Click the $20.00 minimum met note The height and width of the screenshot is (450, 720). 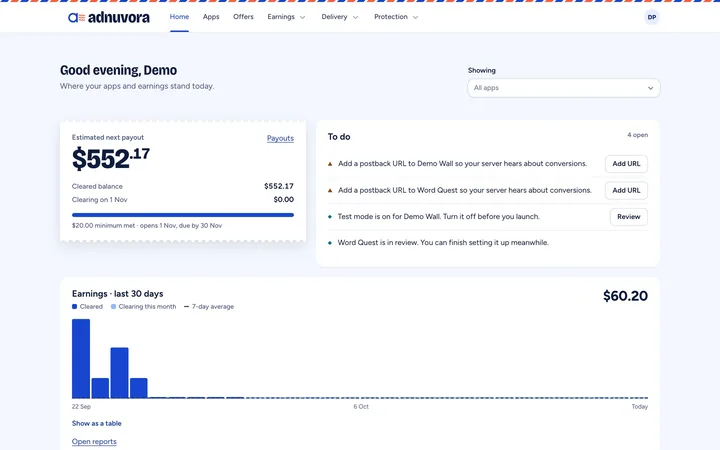pyautogui.click(x=147, y=225)
